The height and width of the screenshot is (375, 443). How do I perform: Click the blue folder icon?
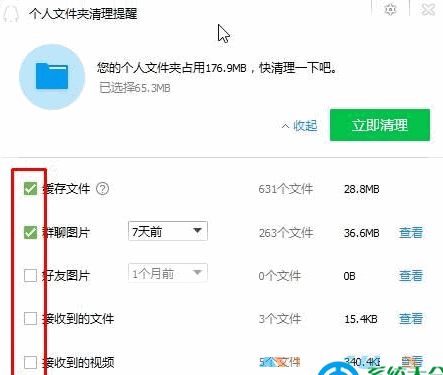click(x=52, y=77)
